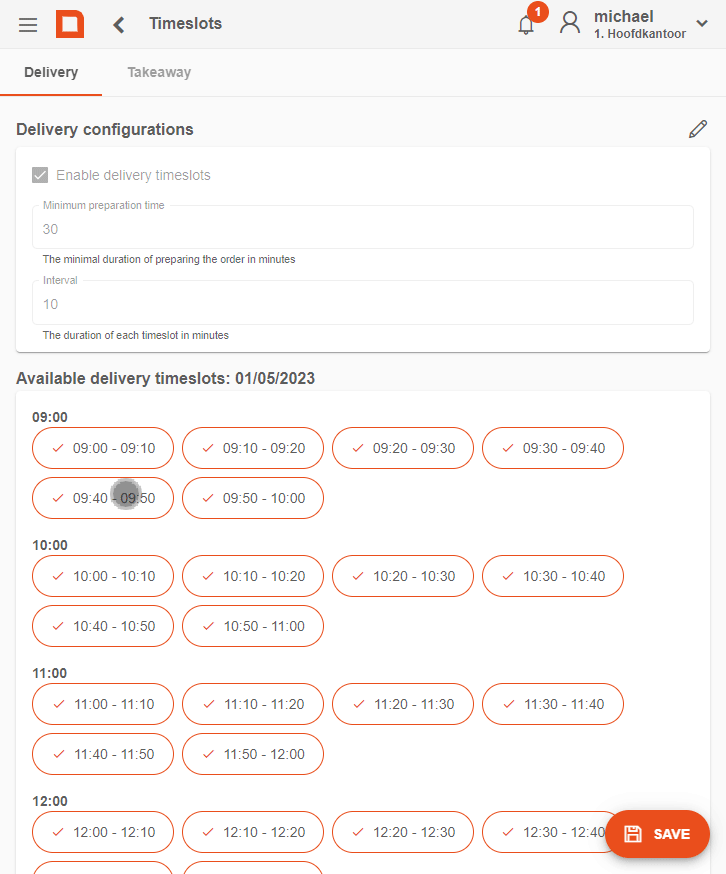Open the notifications bell
Image resolution: width=726 pixels, height=874 pixels.
(526, 25)
